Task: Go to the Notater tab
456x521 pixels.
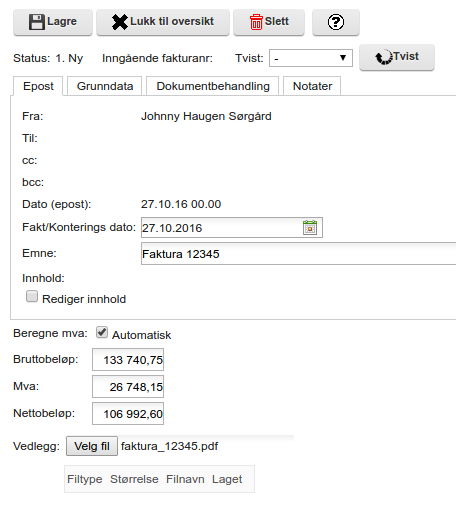Action: pos(312,86)
